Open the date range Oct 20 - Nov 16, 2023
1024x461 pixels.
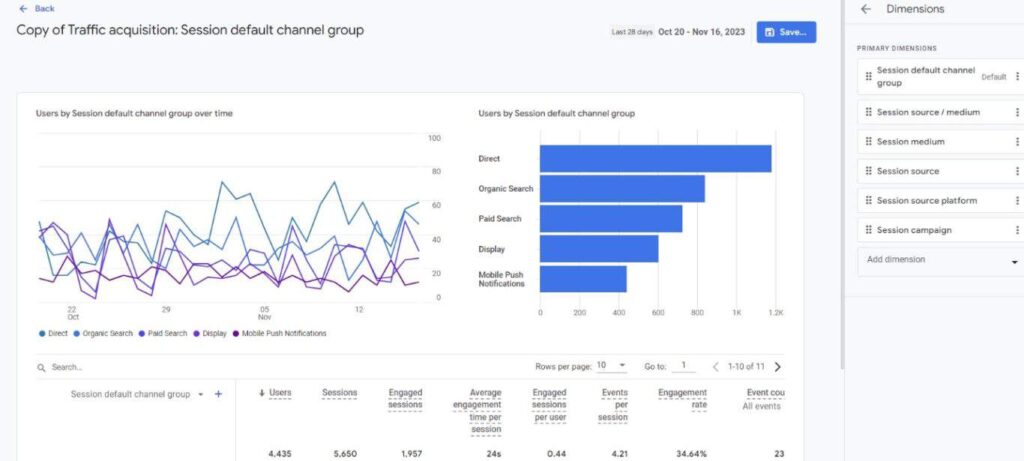701,32
